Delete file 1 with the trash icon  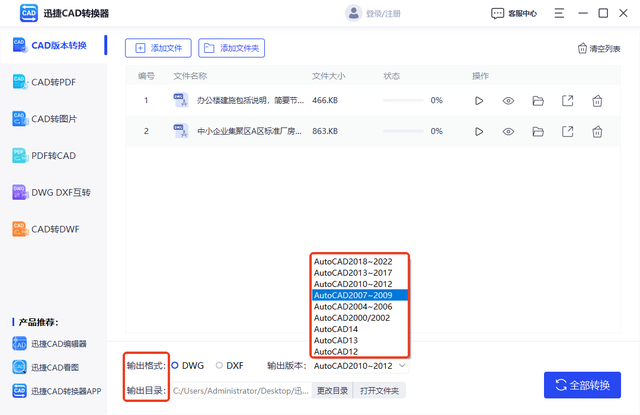[x=597, y=100]
